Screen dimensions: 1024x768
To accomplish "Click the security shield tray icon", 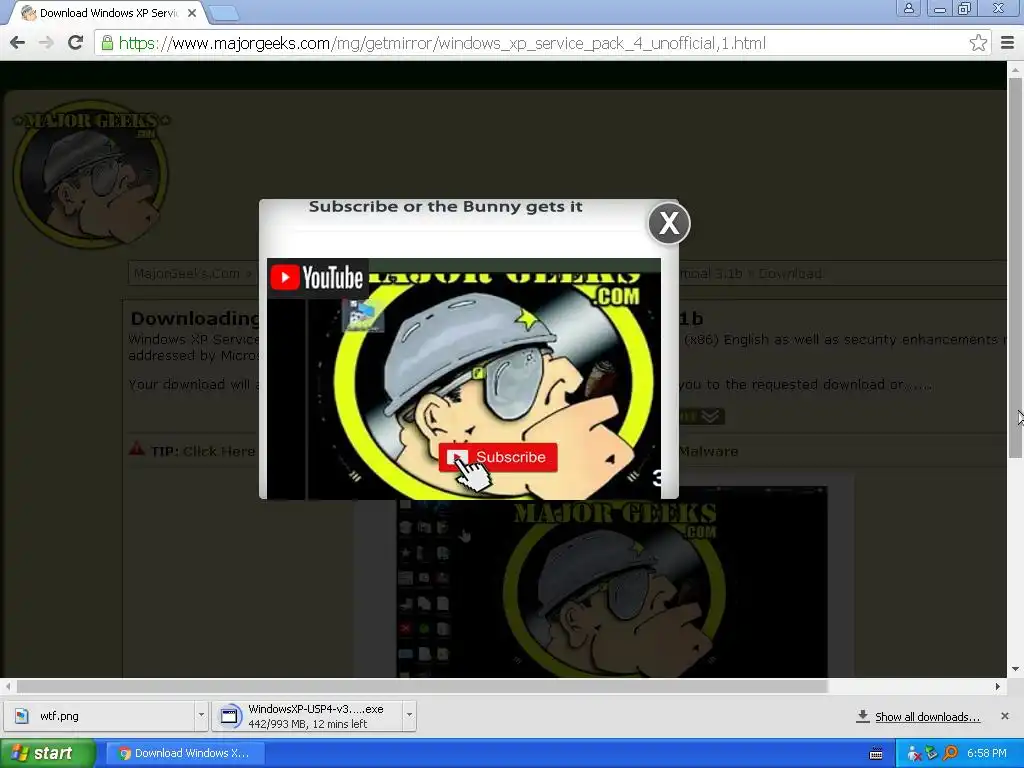I will tap(932, 753).
